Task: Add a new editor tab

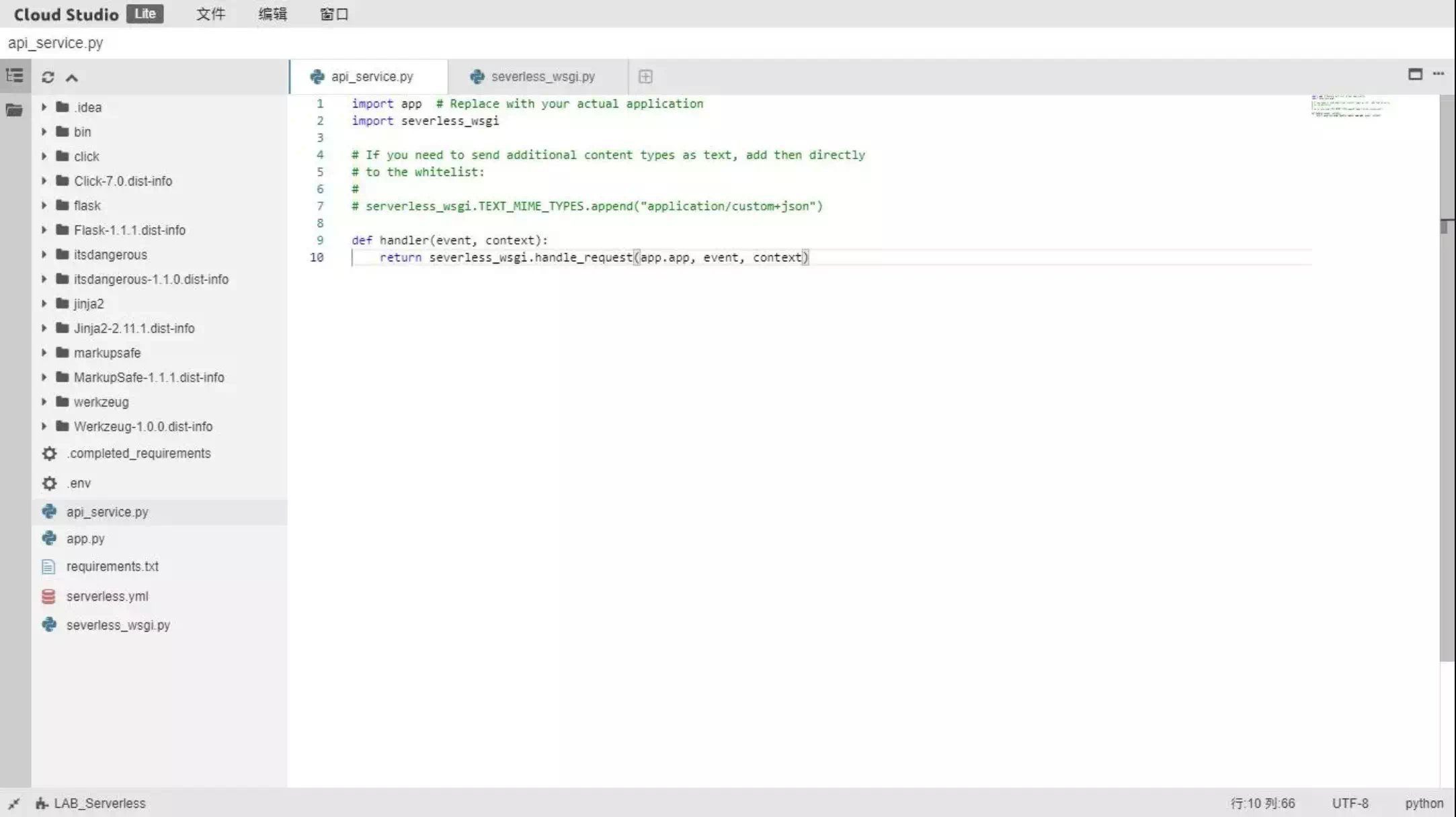Action: (x=645, y=77)
